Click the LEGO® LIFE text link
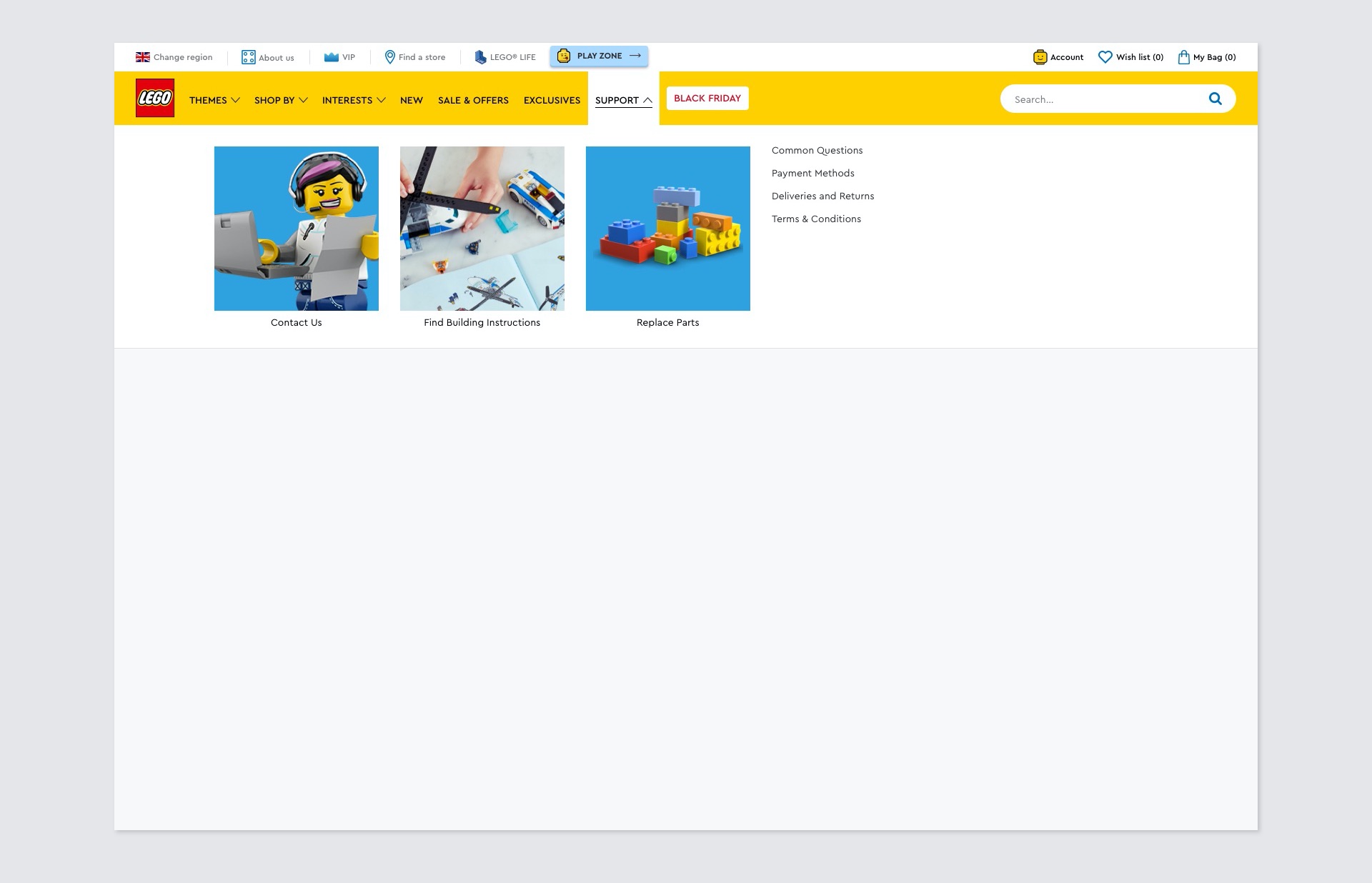Image resolution: width=1372 pixels, height=883 pixels. (x=513, y=57)
